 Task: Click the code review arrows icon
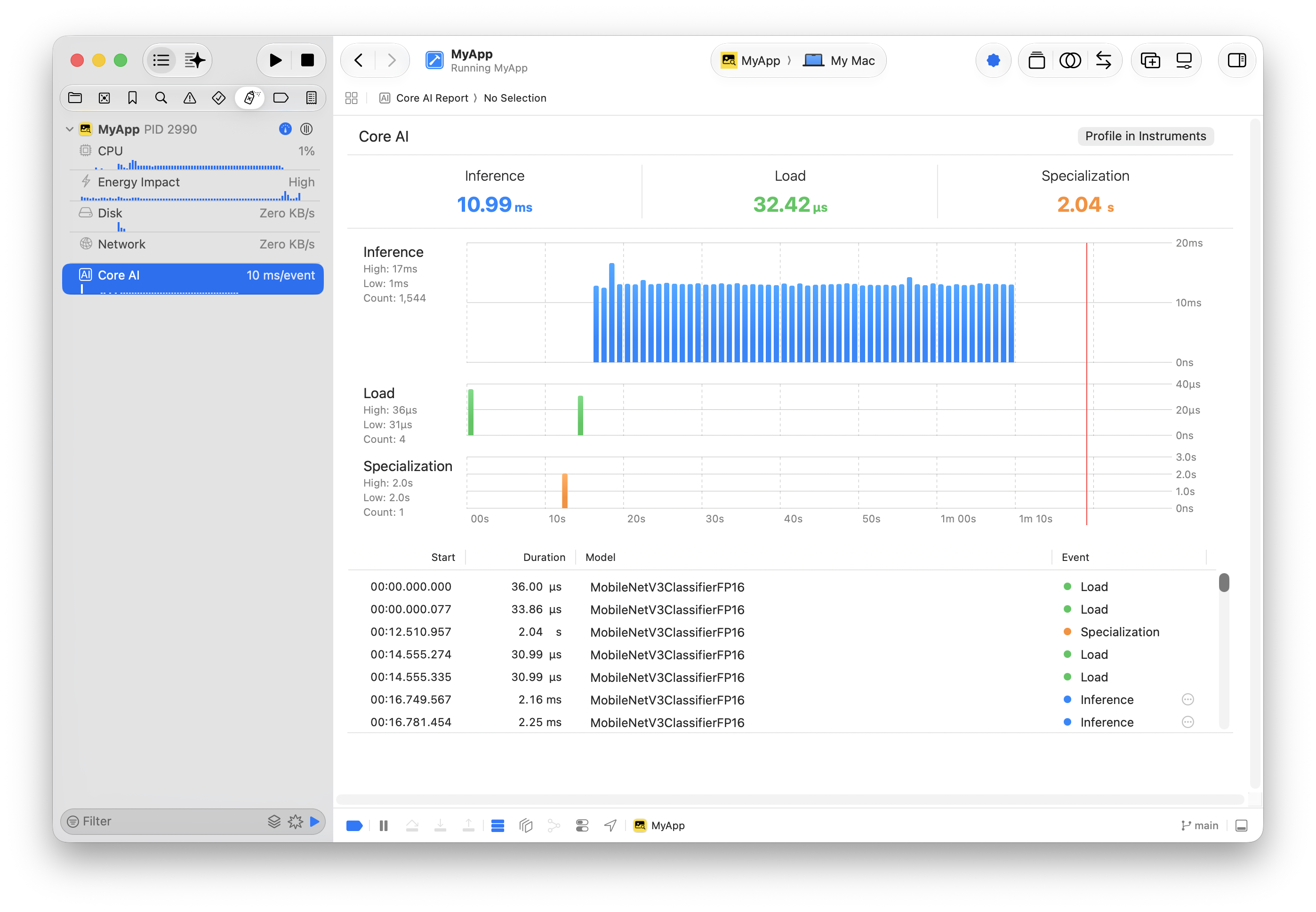1103,60
